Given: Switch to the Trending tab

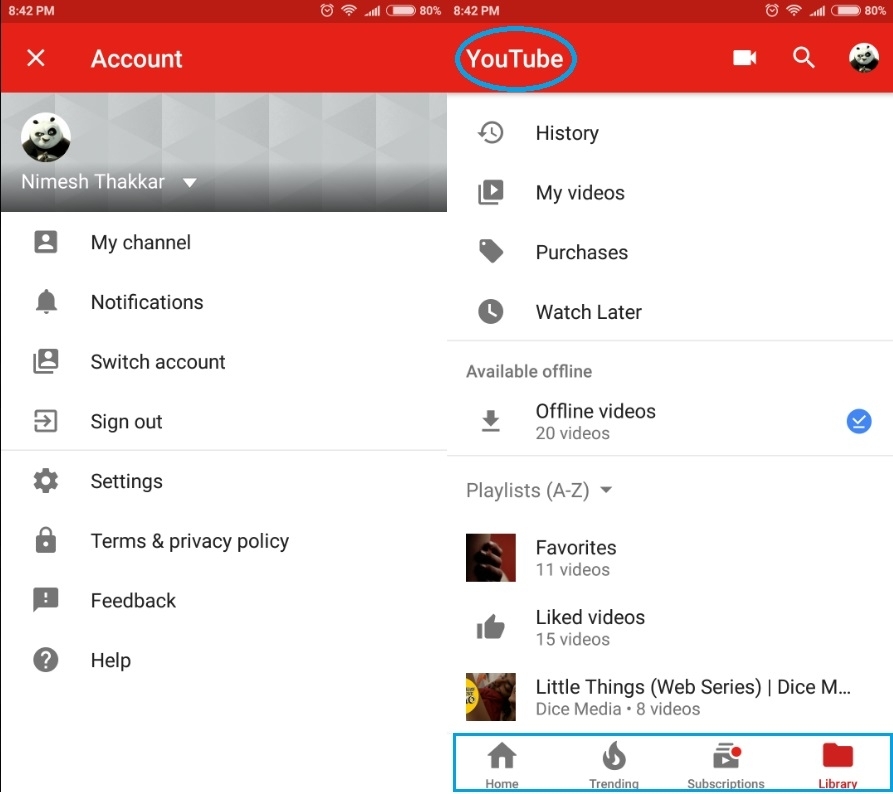Looking at the screenshot, I should [614, 765].
